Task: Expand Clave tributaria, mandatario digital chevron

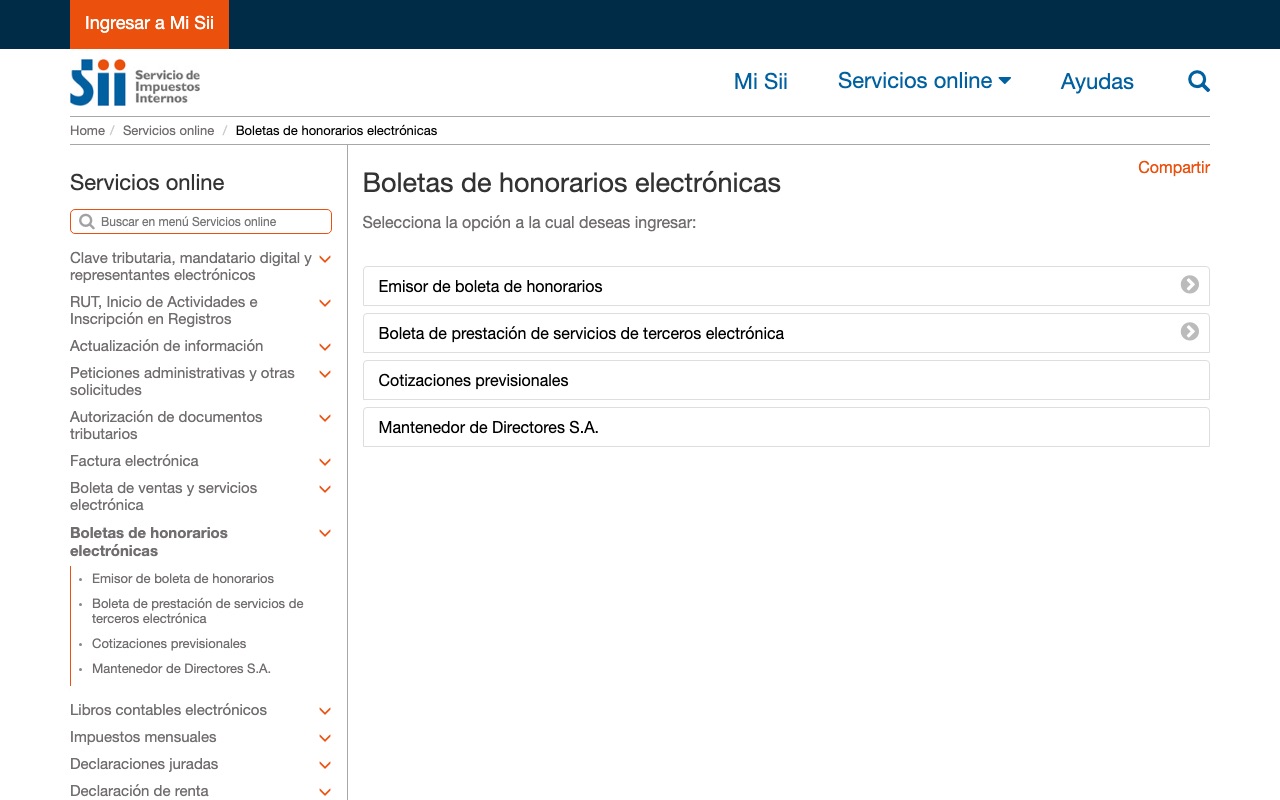Action: click(324, 259)
